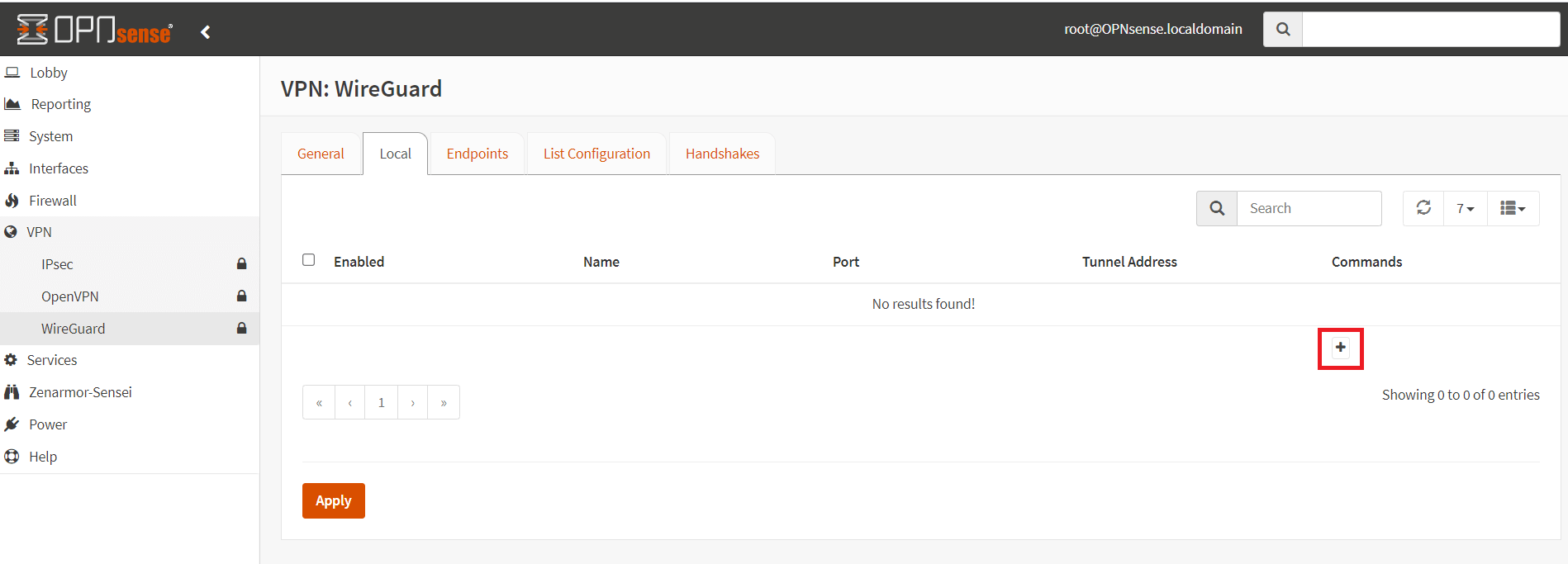Open OpenVPN in the sidebar

pyautogui.click(x=70, y=296)
